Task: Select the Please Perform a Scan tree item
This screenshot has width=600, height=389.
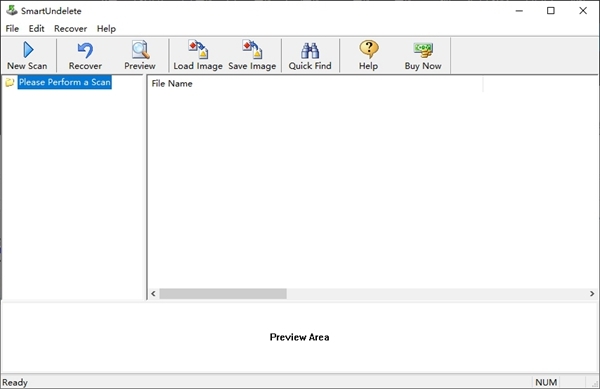Action: tap(65, 82)
